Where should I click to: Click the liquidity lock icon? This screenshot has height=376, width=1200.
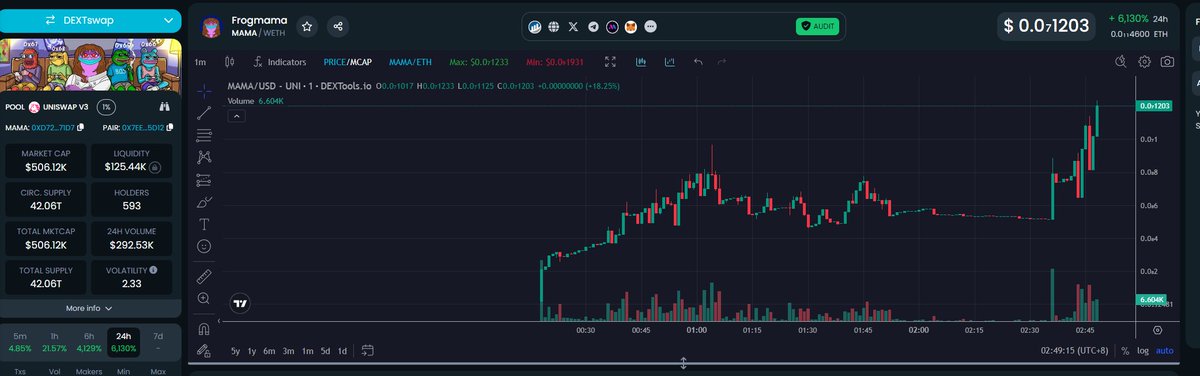pos(155,166)
